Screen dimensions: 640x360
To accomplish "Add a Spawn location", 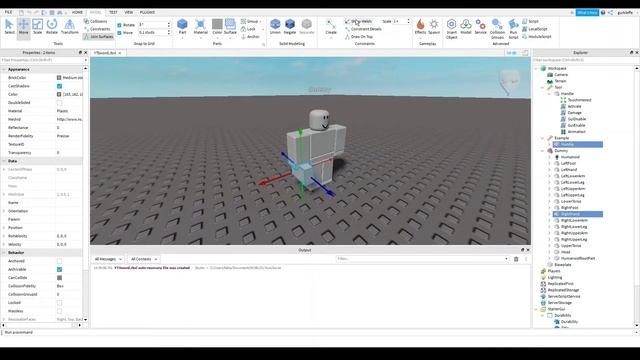I will [x=434, y=27].
